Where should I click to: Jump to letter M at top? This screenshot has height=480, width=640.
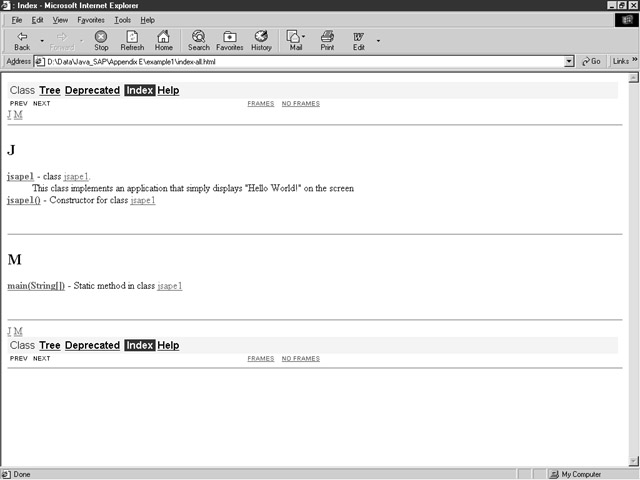point(18,115)
